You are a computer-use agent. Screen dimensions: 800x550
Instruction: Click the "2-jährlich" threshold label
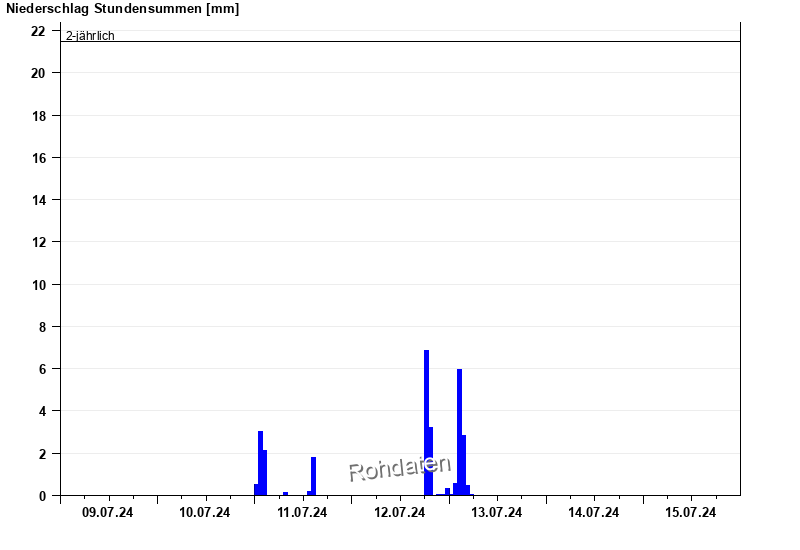[90, 36]
